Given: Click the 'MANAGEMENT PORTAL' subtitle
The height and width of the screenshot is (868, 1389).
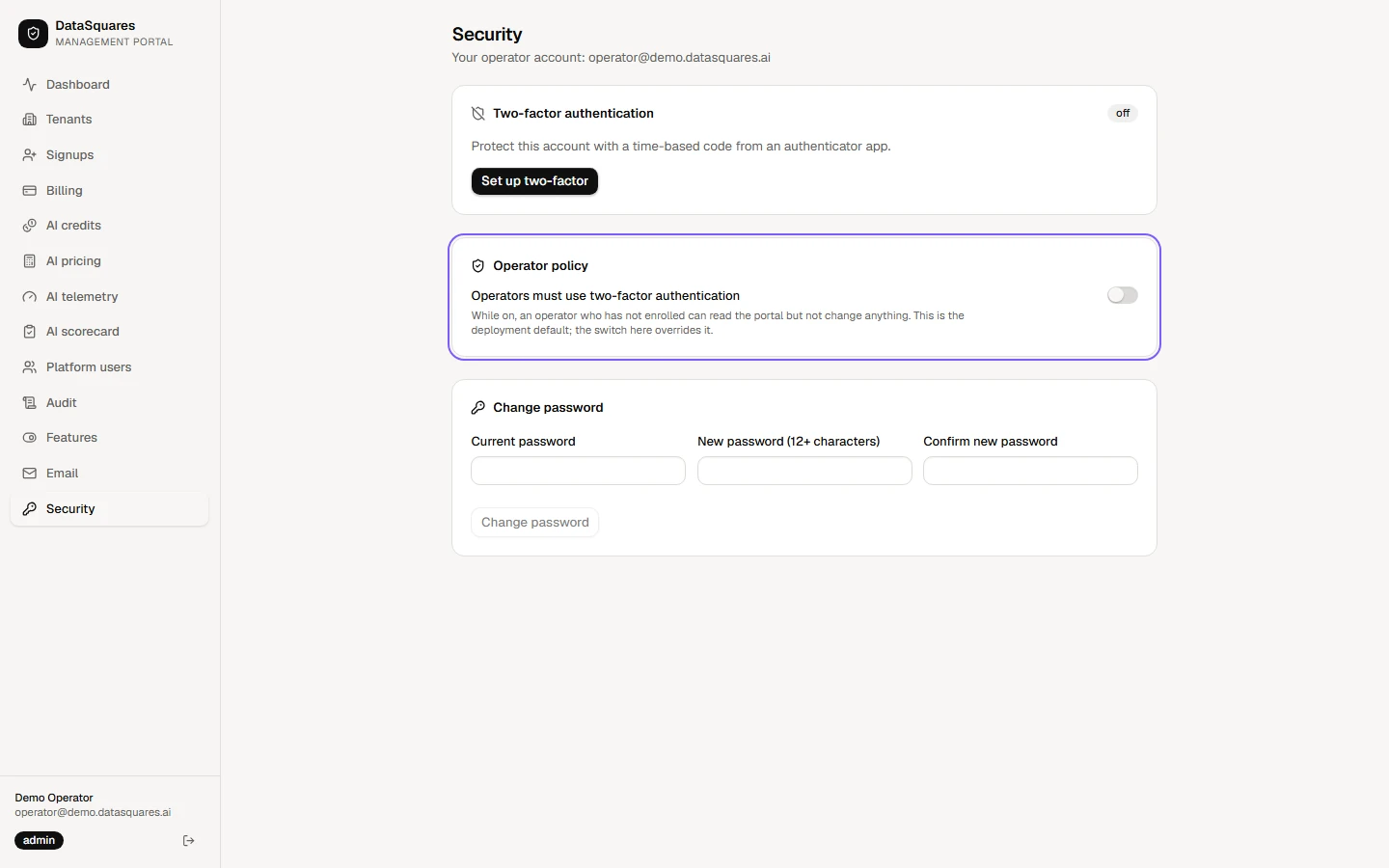Looking at the screenshot, I should [114, 42].
